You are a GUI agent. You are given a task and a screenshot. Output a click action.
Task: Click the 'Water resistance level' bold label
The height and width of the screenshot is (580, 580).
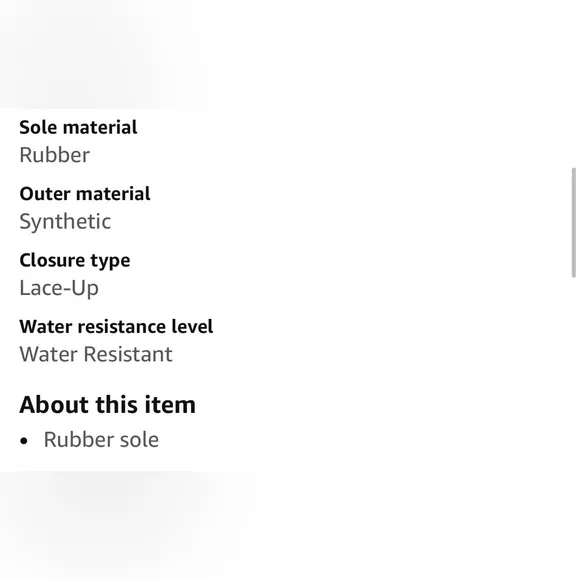point(116,327)
